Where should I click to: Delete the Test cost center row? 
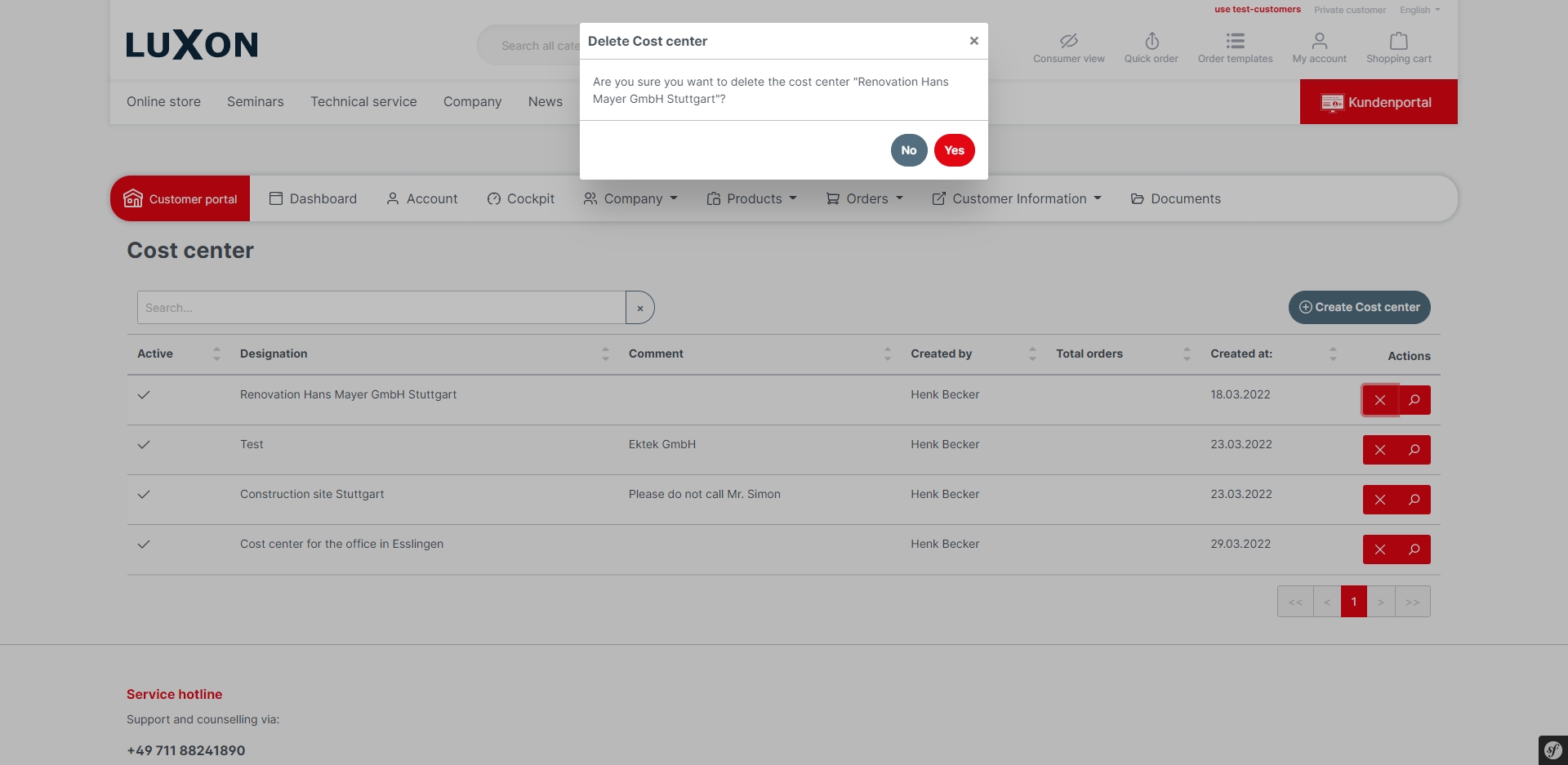click(1379, 450)
